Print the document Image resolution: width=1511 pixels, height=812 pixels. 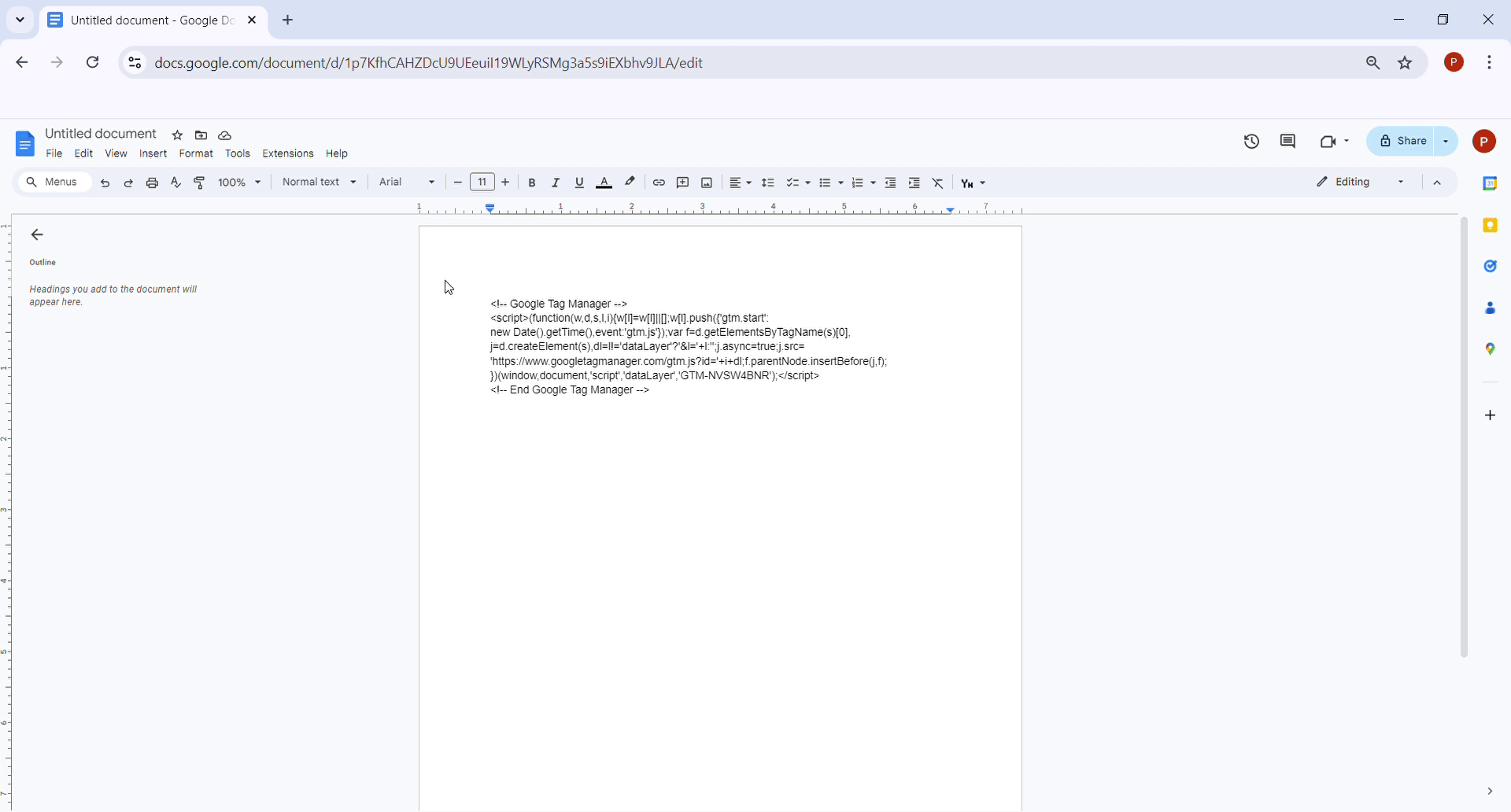pos(153,183)
